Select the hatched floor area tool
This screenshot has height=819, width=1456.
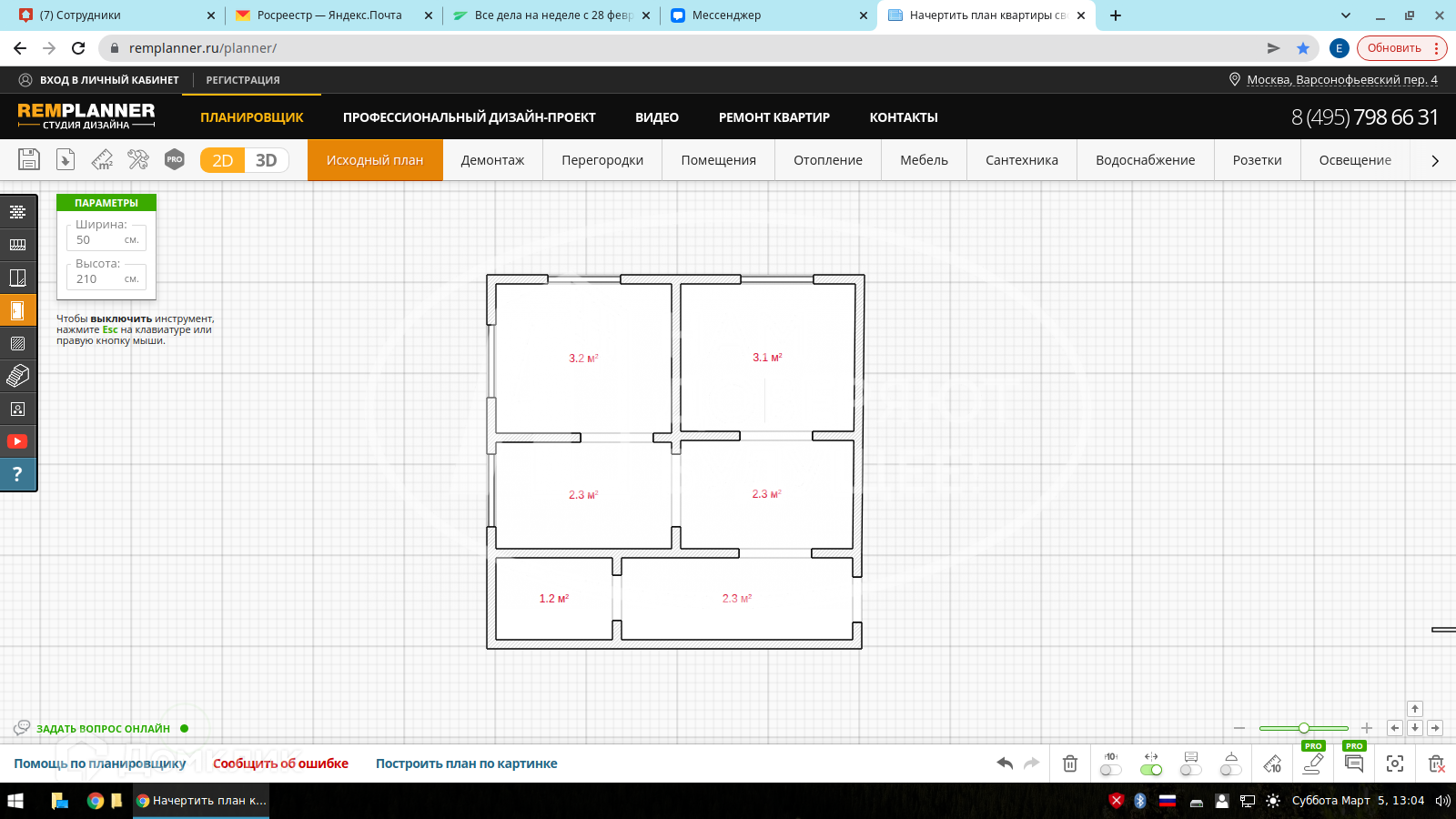[17, 343]
